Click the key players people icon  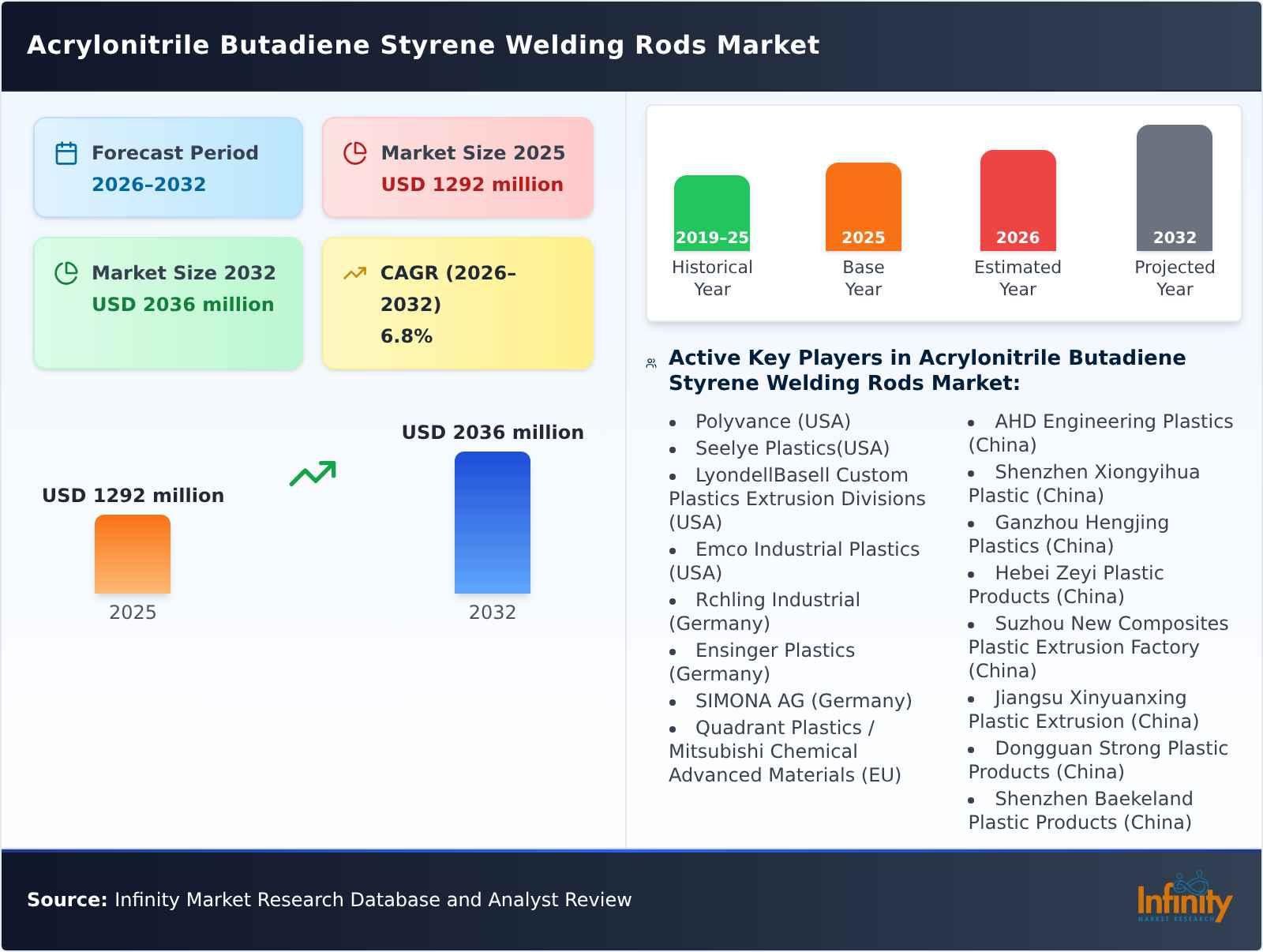(650, 362)
